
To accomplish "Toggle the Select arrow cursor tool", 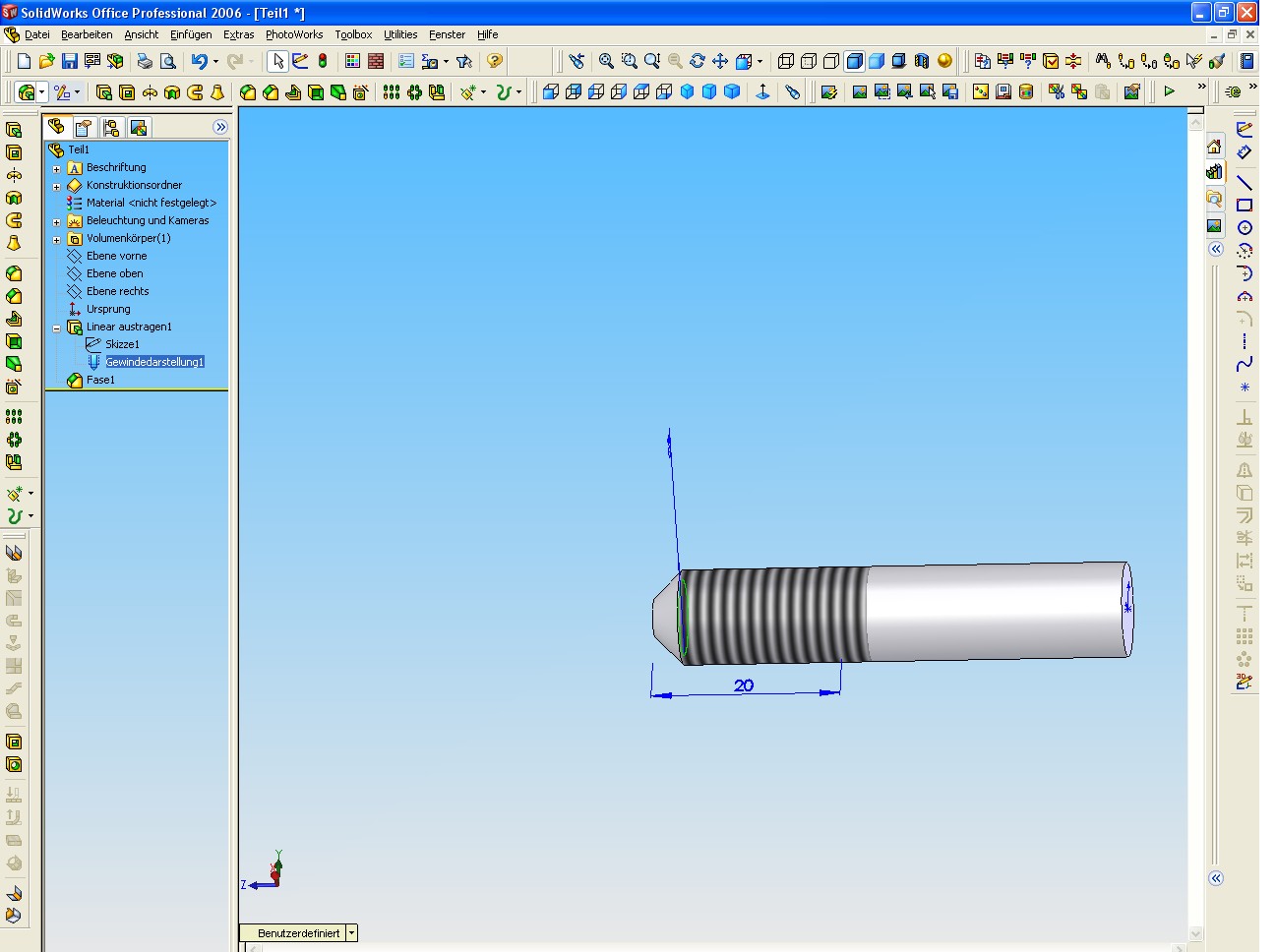I will (x=277, y=61).
